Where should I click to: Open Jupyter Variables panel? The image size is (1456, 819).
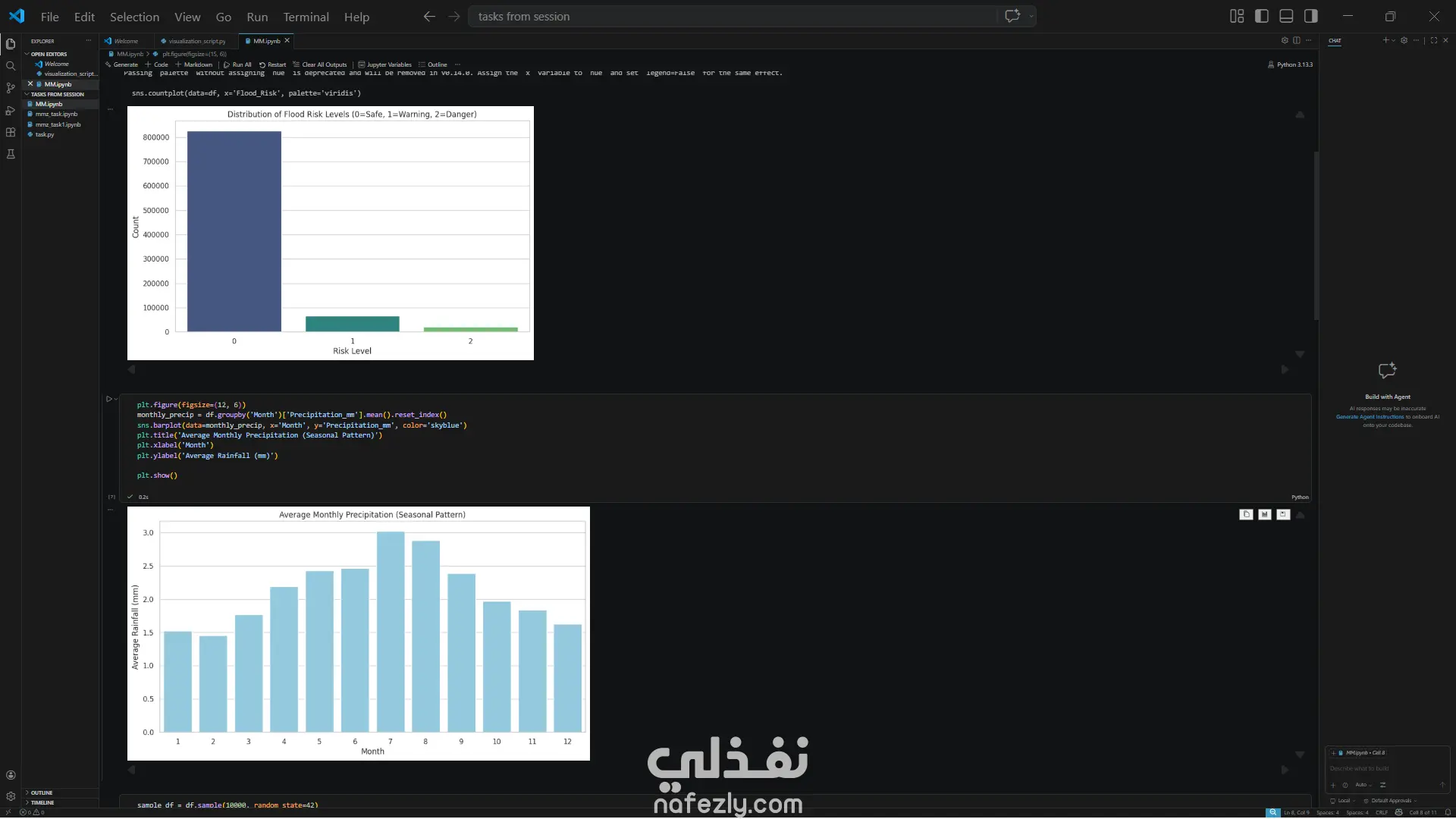tap(385, 64)
